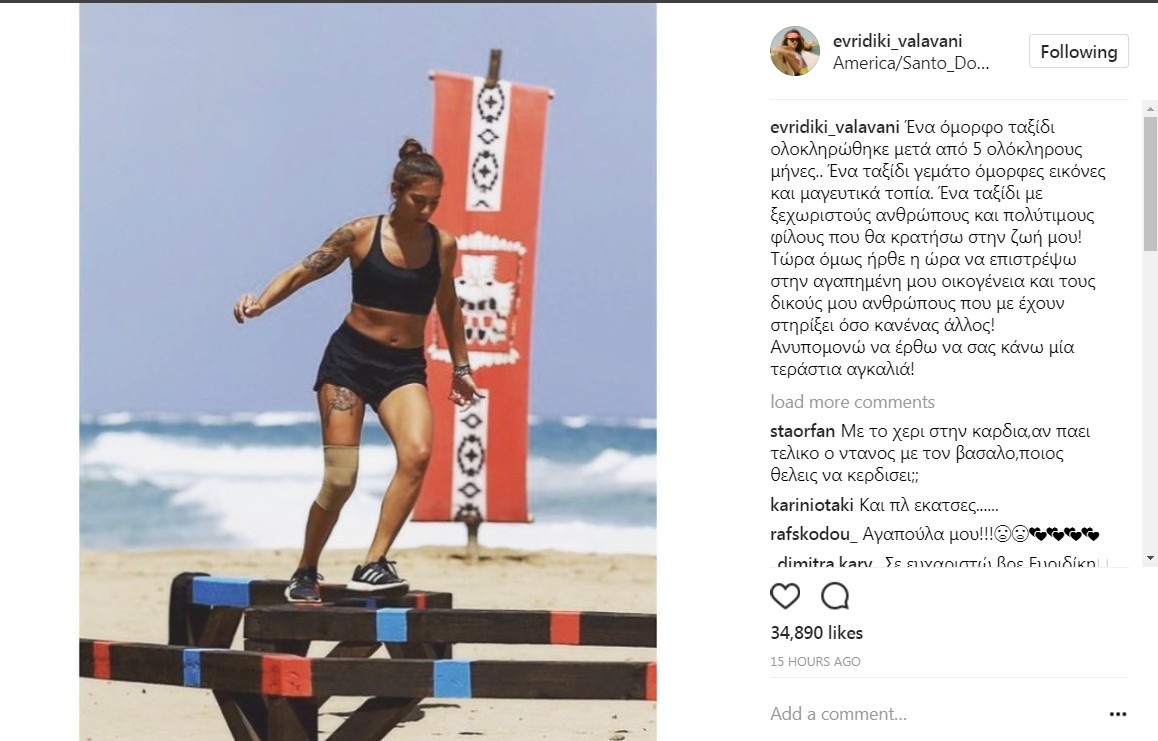Image resolution: width=1158 pixels, height=741 pixels.
Task: Click the comment speech bubble icon
Action: coord(835,595)
